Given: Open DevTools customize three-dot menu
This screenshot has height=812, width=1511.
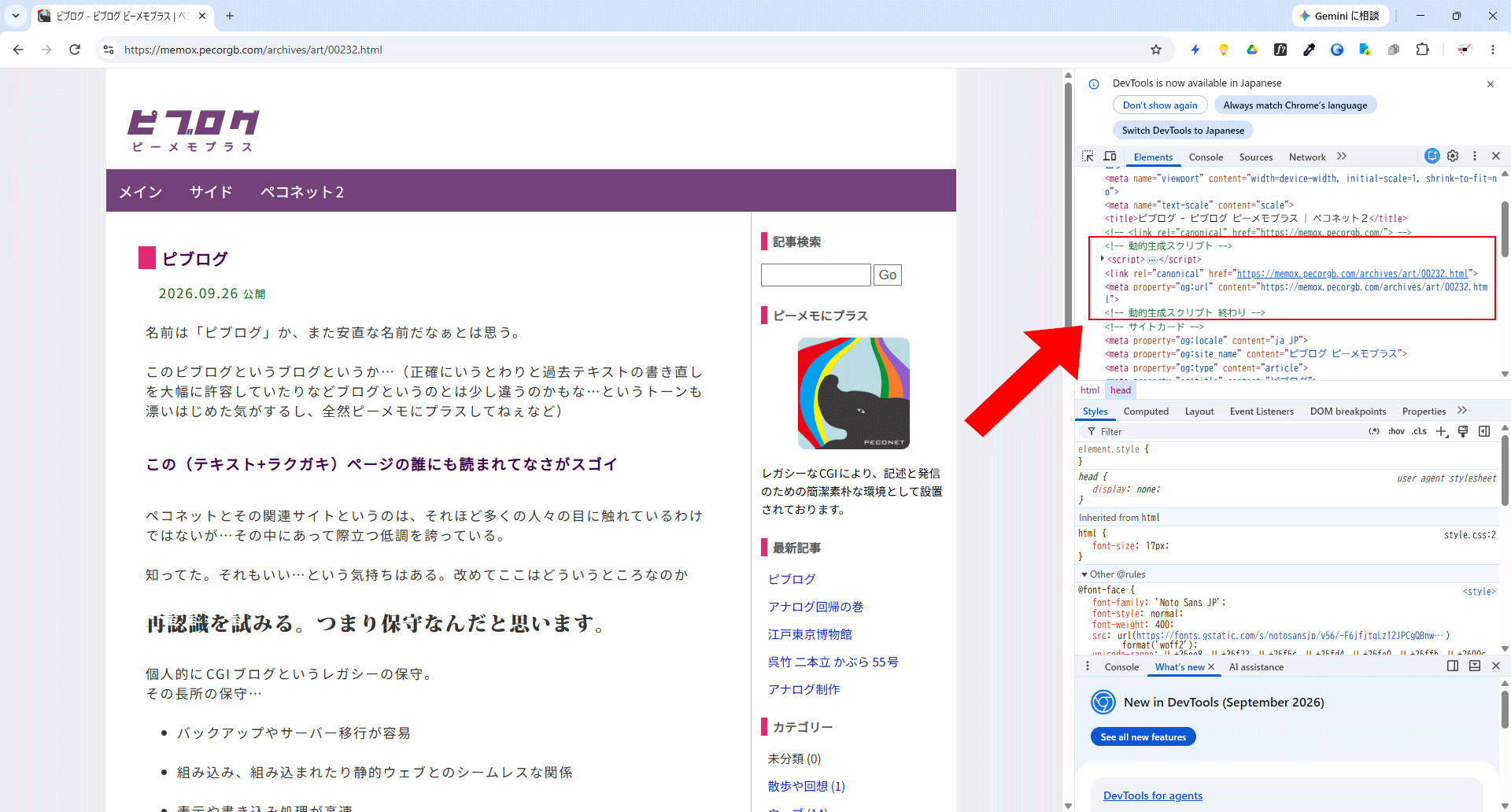Looking at the screenshot, I should tap(1475, 156).
